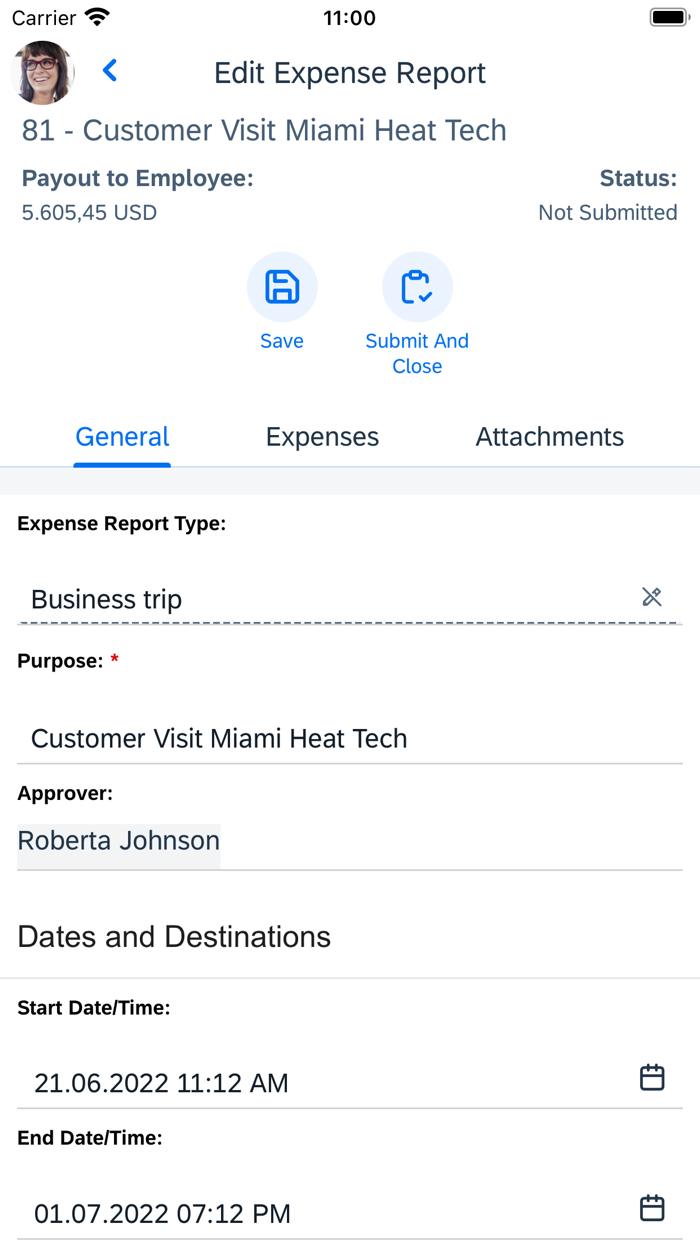The height and width of the screenshot is (1244, 700).
Task: Switch to the Attachments tab
Action: [549, 436]
